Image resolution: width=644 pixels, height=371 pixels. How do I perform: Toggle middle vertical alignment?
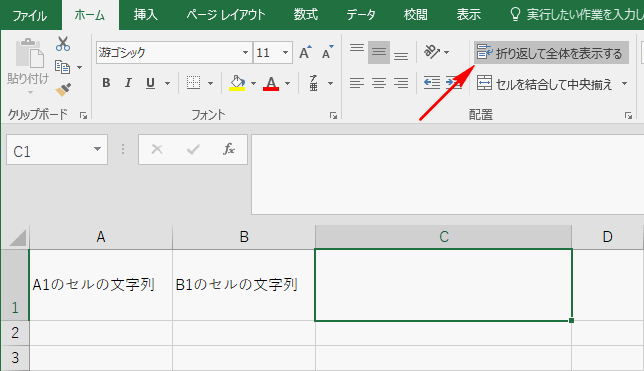click(379, 52)
